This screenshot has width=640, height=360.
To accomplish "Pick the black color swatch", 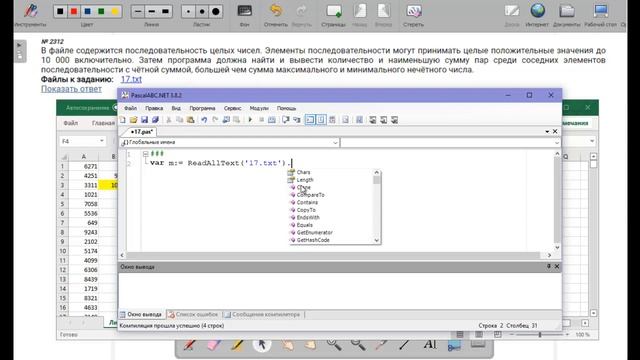I will click(x=60, y=11).
